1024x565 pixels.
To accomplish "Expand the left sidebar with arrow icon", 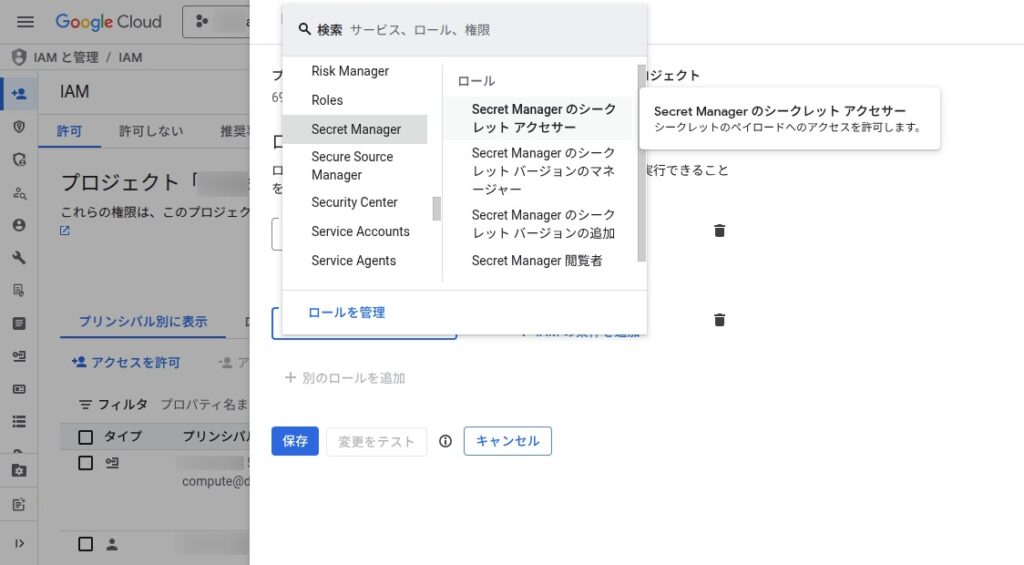I will tap(19, 543).
